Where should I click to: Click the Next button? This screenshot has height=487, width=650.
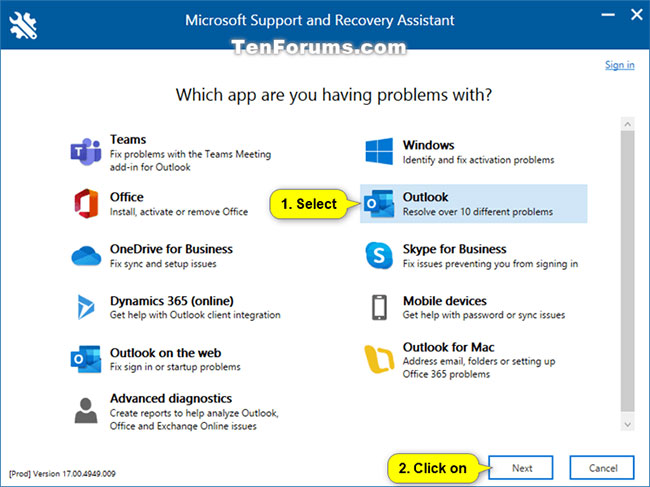(x=521, y=468)
